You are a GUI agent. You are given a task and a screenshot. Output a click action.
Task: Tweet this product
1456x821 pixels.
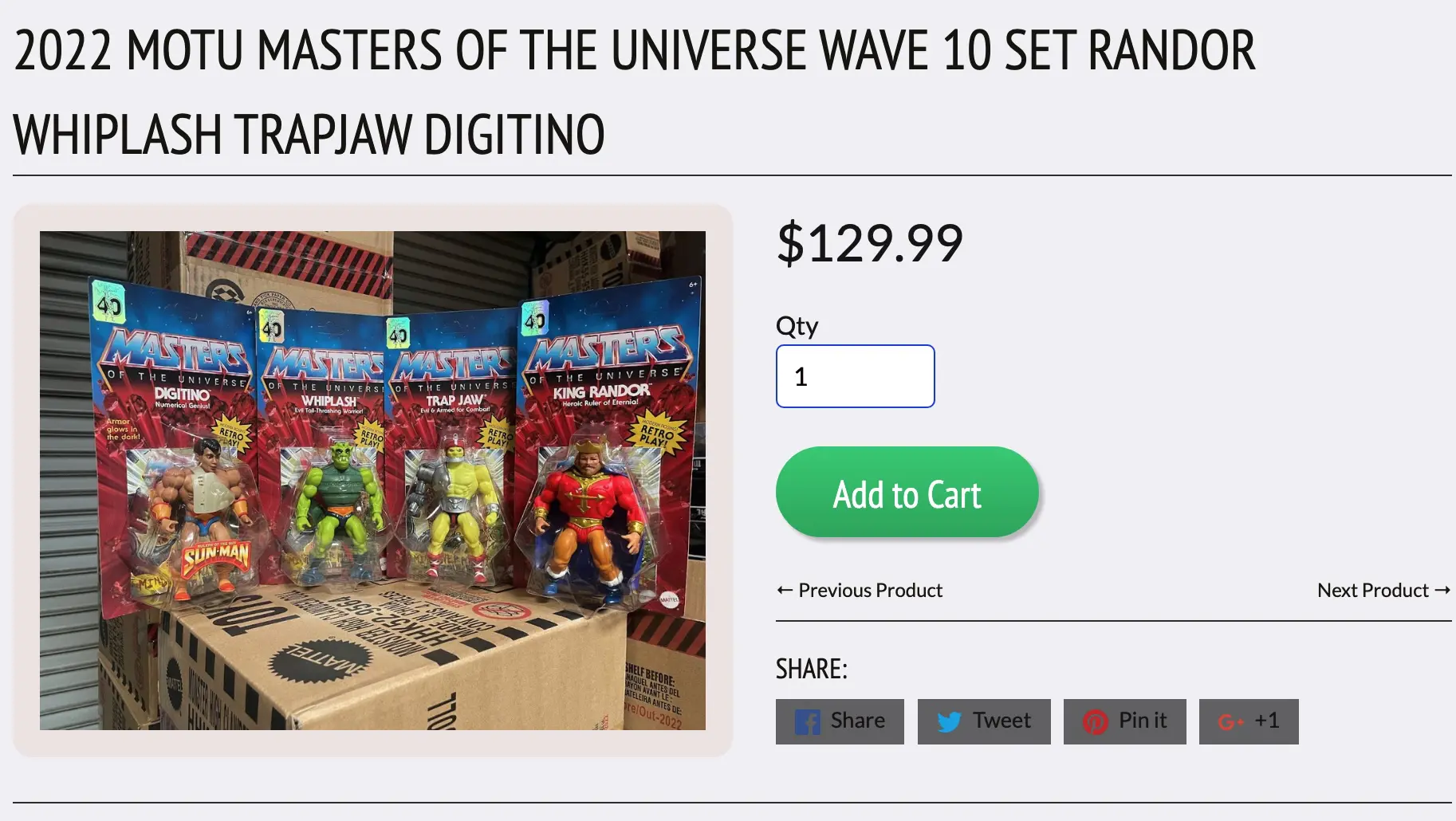point(984,721)
